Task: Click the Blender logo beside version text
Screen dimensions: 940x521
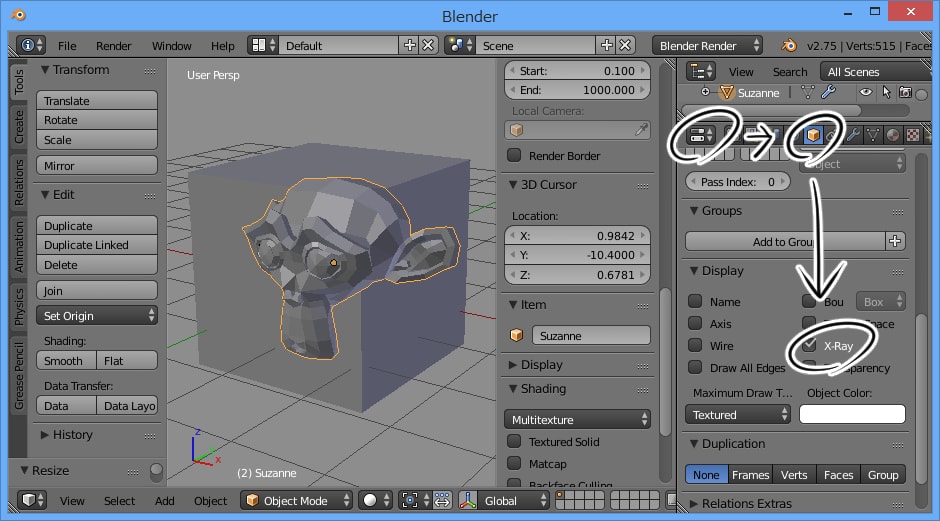Action: (789, 46)
